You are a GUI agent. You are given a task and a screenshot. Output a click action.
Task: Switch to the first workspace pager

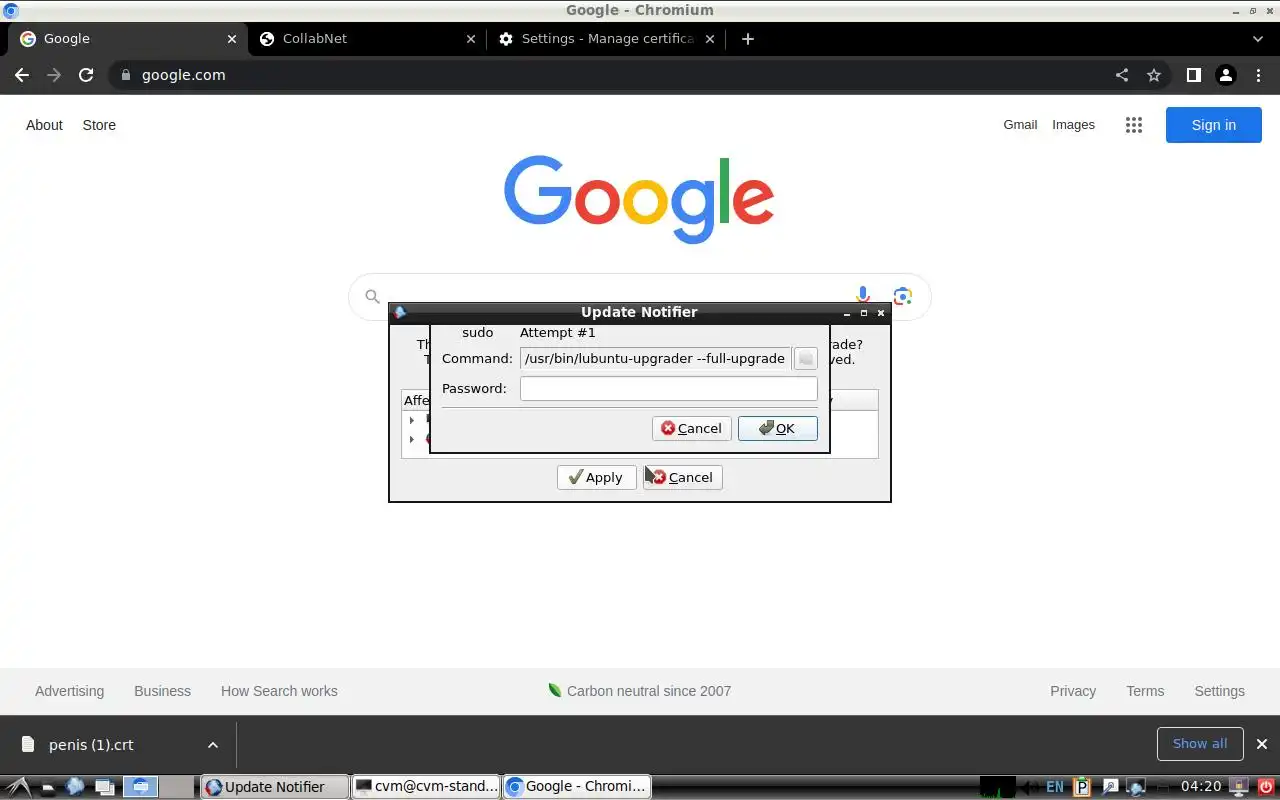click(x=140, y=787)
